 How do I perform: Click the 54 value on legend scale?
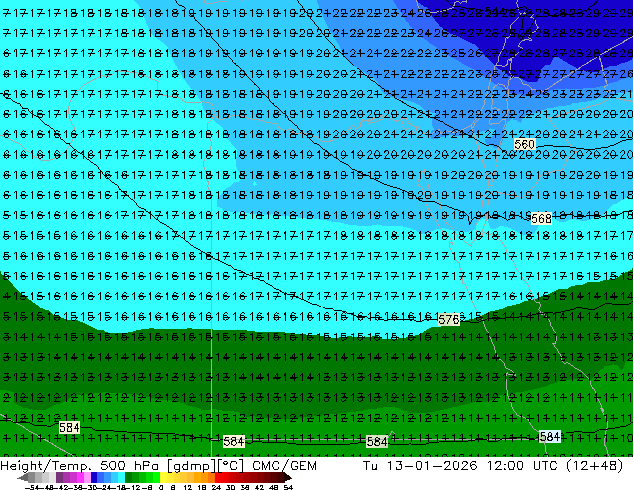pos(288,488)
